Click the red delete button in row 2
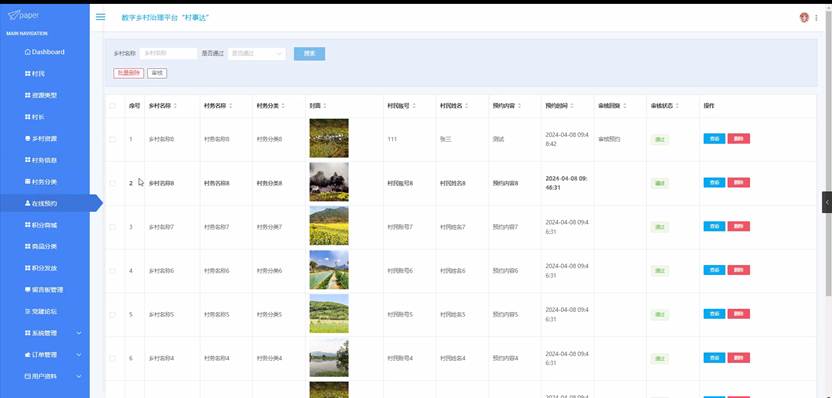The image size is (832, 398). (739, 183)
